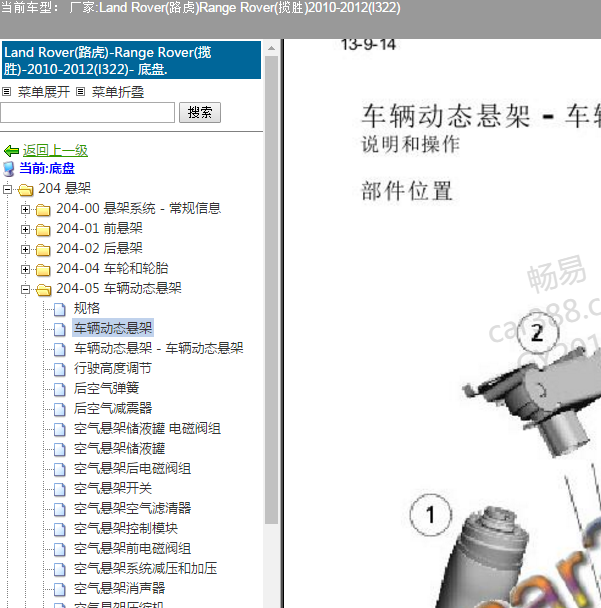This screenshot has width=601, height=608.
Task: Open the 空气悬架空气滤清器 document
Action: coord(132,508)
